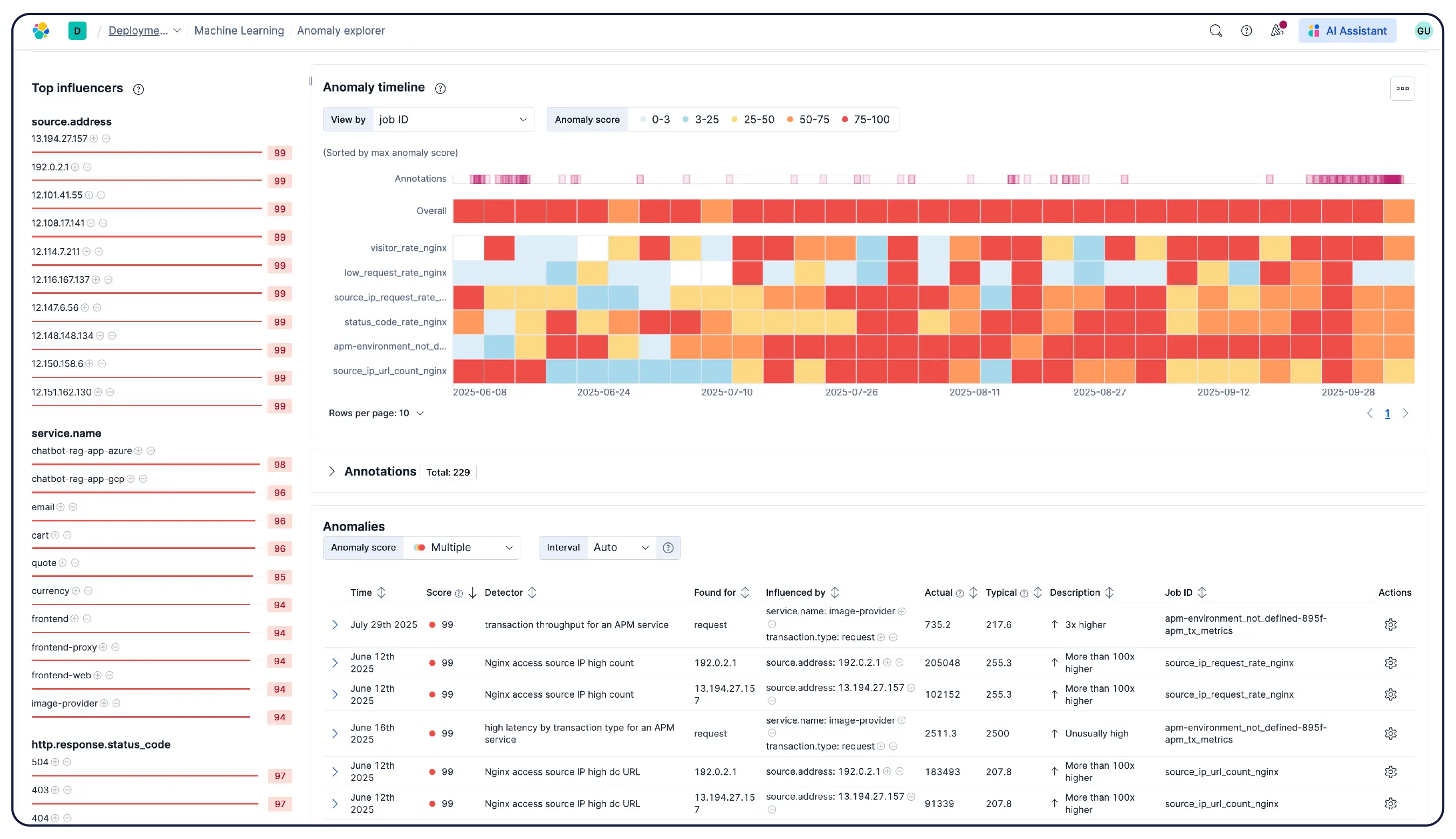
Task: Click the Anomaly timeline help icon
Action: pyautogui.click(x=440, y=88)
